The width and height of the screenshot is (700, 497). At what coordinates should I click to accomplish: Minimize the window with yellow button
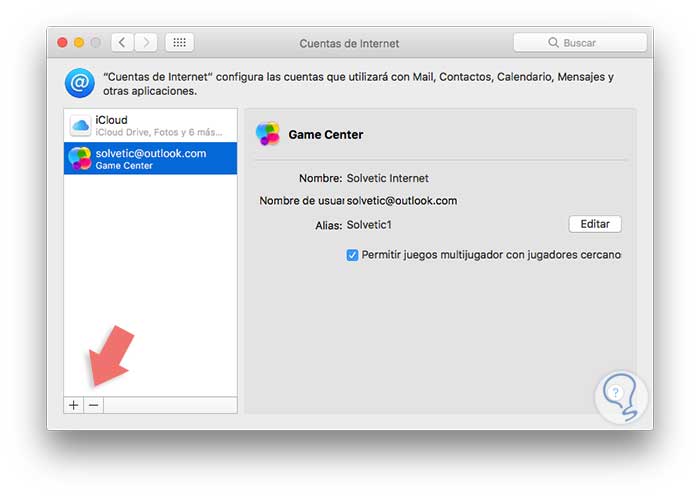[79, 43]
